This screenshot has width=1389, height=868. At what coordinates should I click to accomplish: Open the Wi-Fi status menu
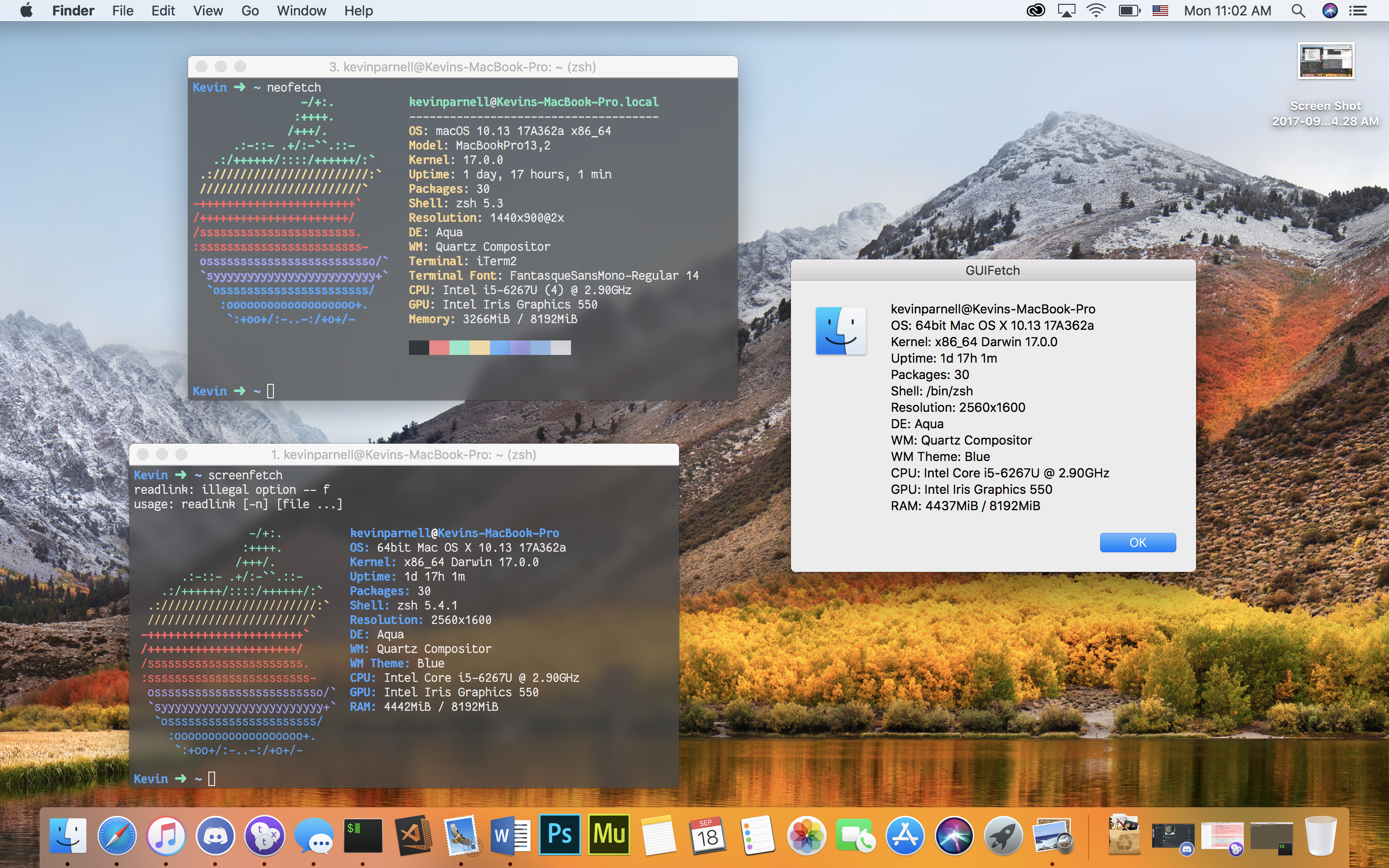1096,10
